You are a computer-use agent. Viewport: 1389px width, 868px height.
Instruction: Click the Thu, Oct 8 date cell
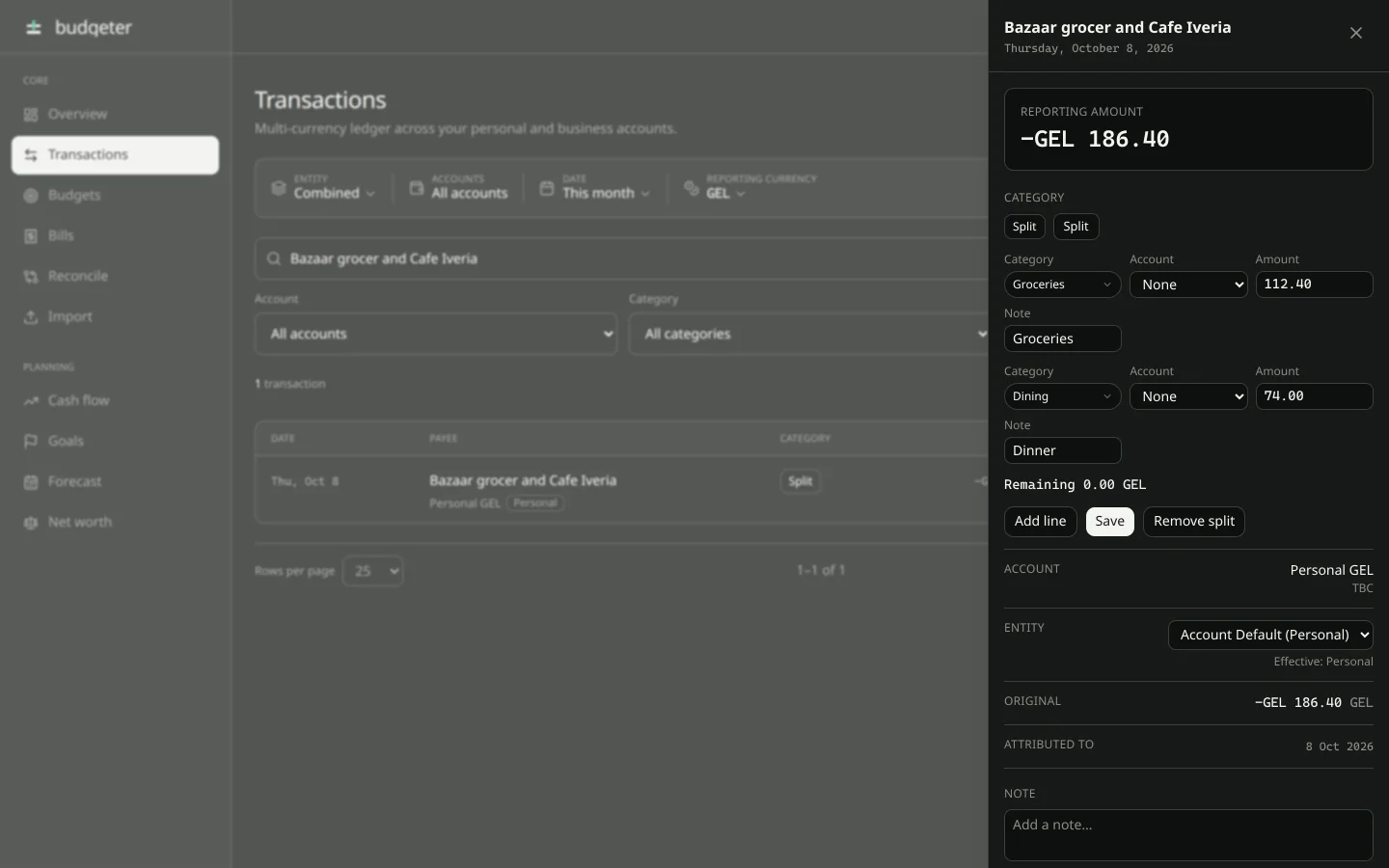305,481
